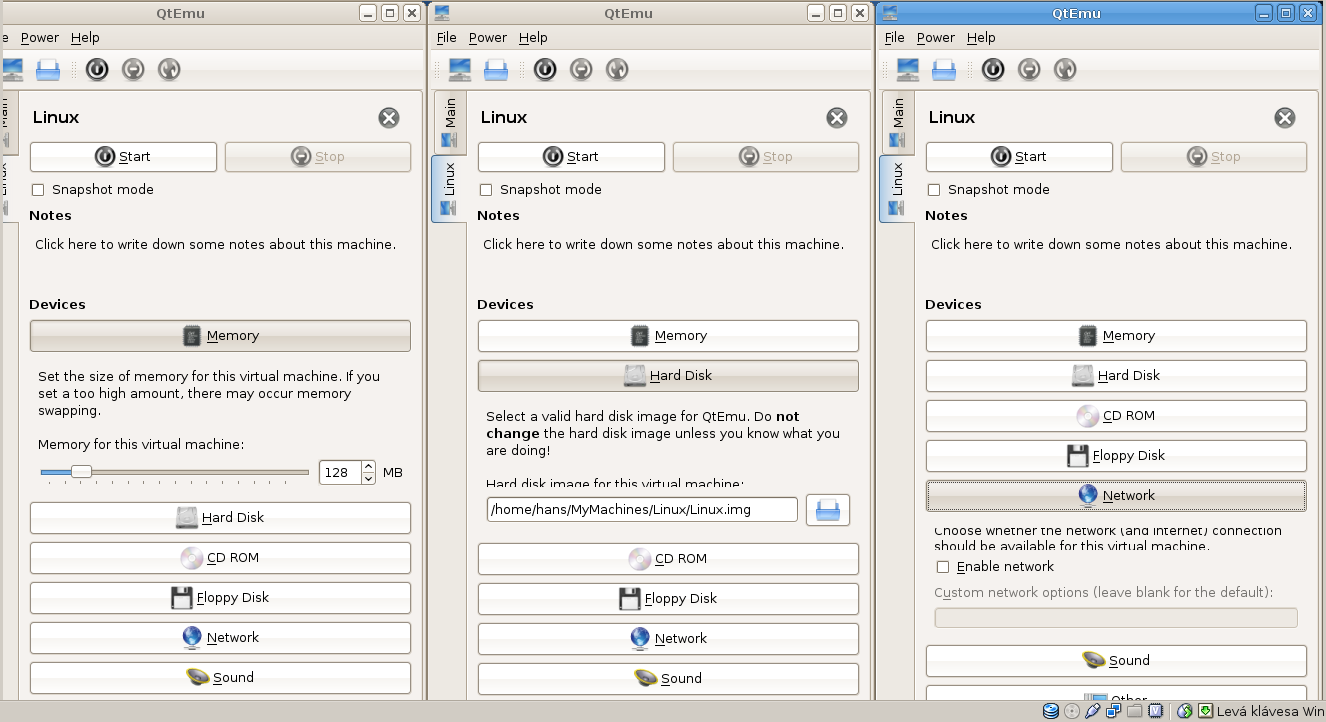Expand Floppy Disk section in left window

pyautogui.click(x=220, y=598)
